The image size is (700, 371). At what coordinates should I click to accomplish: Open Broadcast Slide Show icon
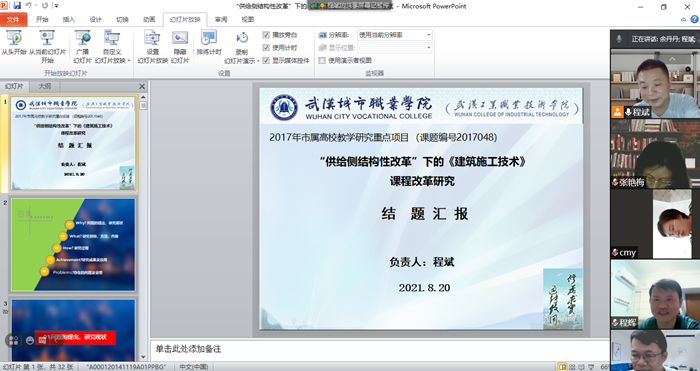[83, 38]
